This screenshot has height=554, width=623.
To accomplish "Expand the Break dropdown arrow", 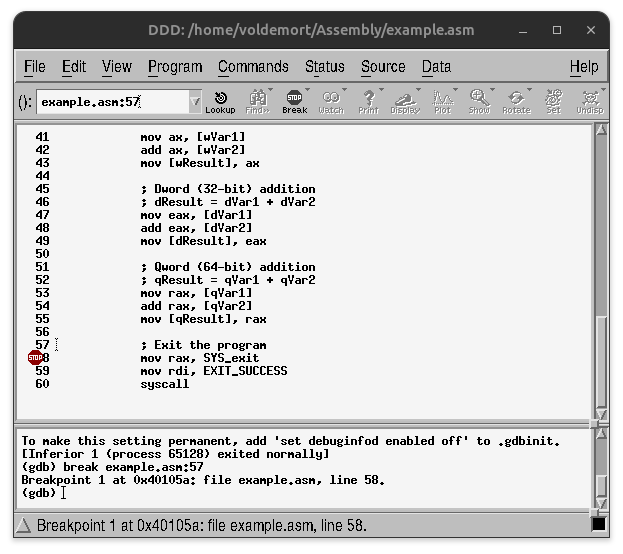I will 307,89.
